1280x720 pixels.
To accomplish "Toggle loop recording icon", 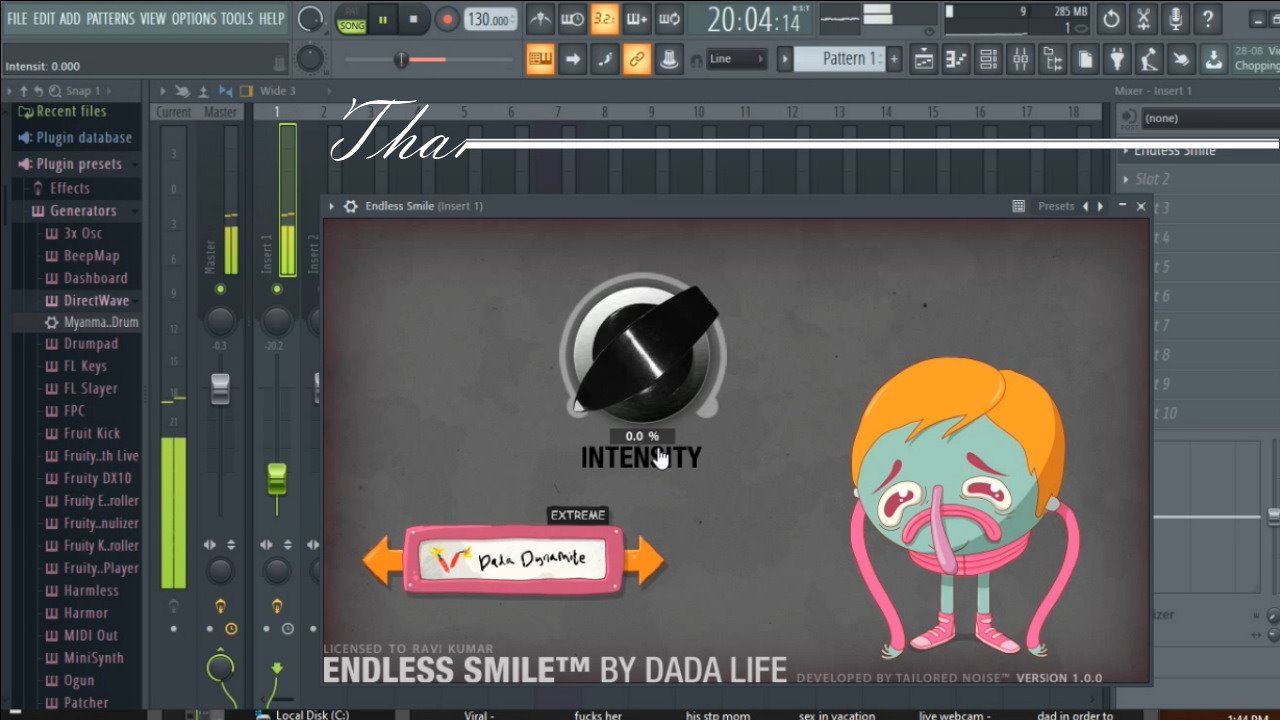I will [x=669, y=19].
